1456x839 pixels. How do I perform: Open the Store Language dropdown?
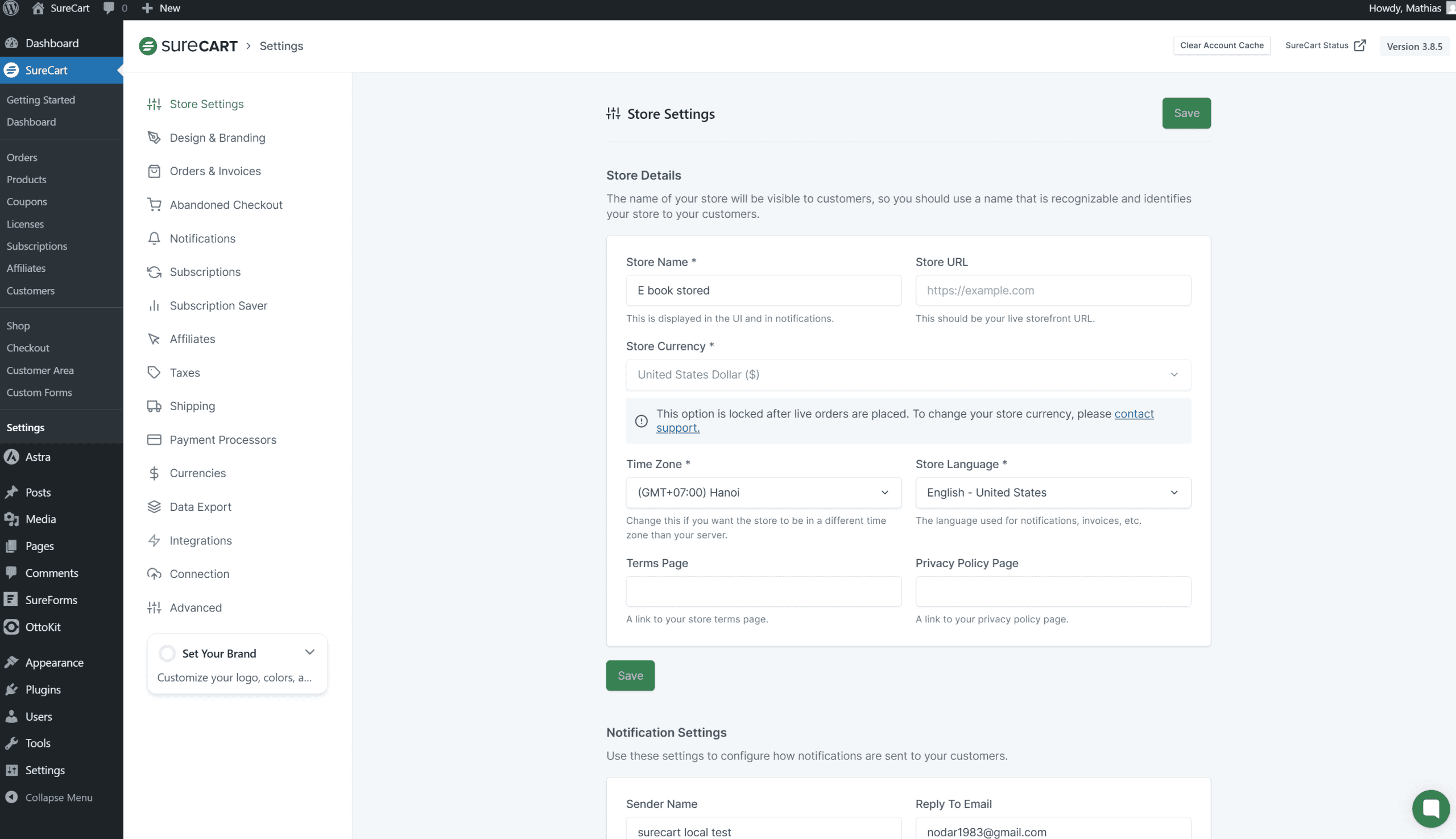tap(1052, 493)
